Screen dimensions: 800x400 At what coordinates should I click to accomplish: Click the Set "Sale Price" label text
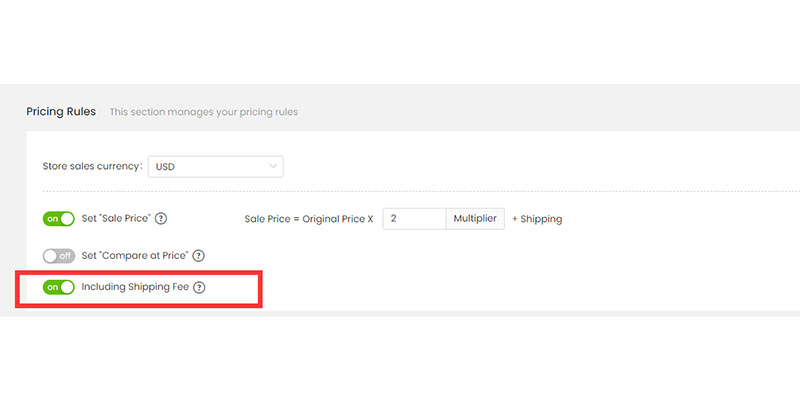(x=115, y=219)
